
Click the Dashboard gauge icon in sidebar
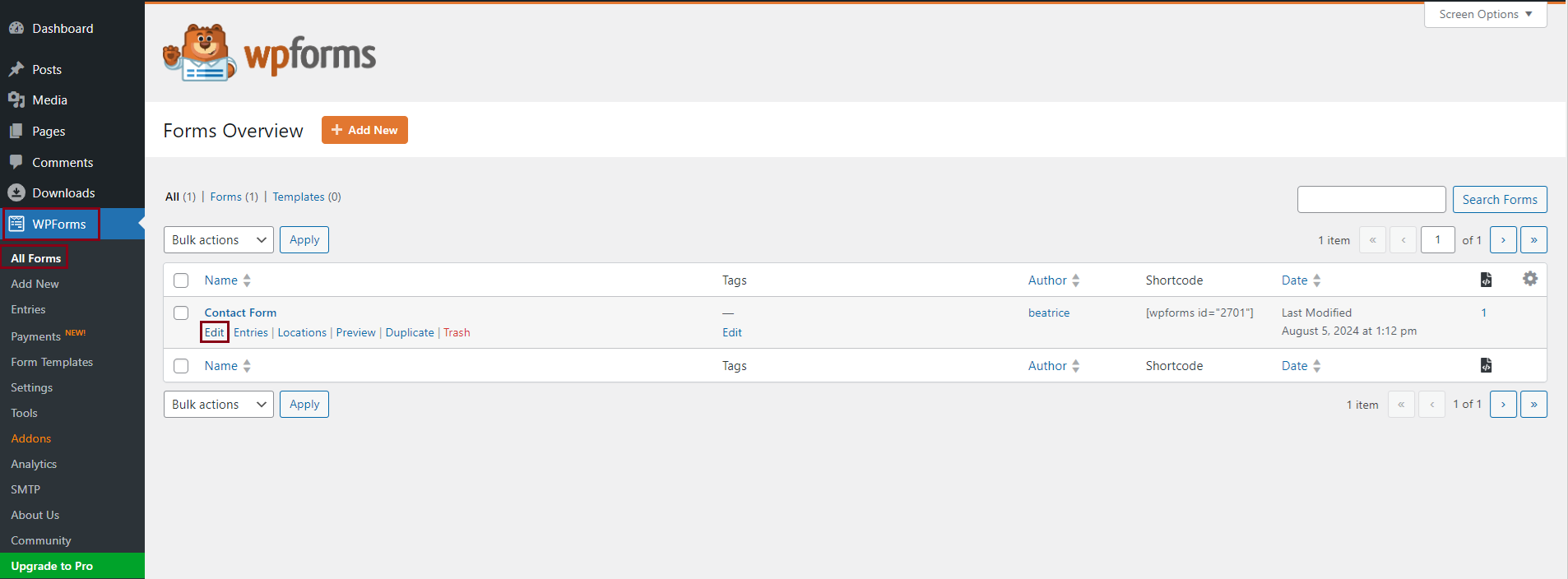(16, 28)
